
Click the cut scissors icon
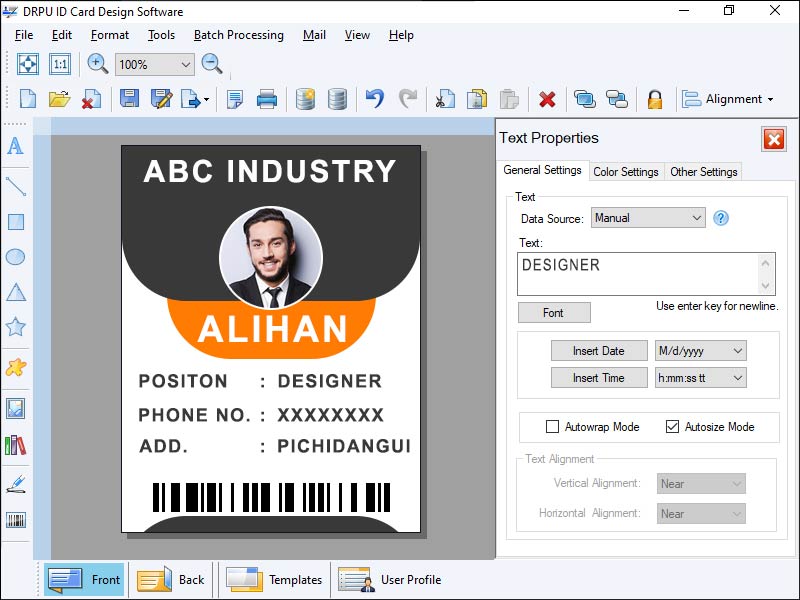pyautogui.click(x=445, y=99)
